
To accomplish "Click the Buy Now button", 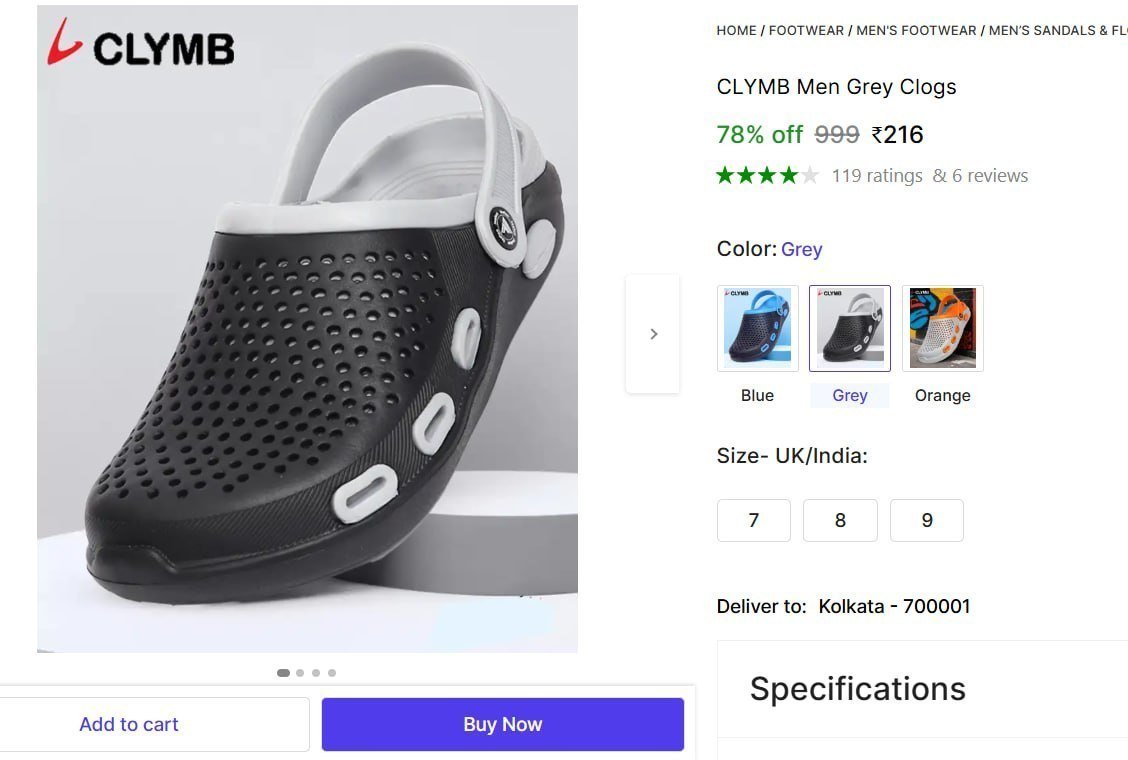I will pos(503,724).
